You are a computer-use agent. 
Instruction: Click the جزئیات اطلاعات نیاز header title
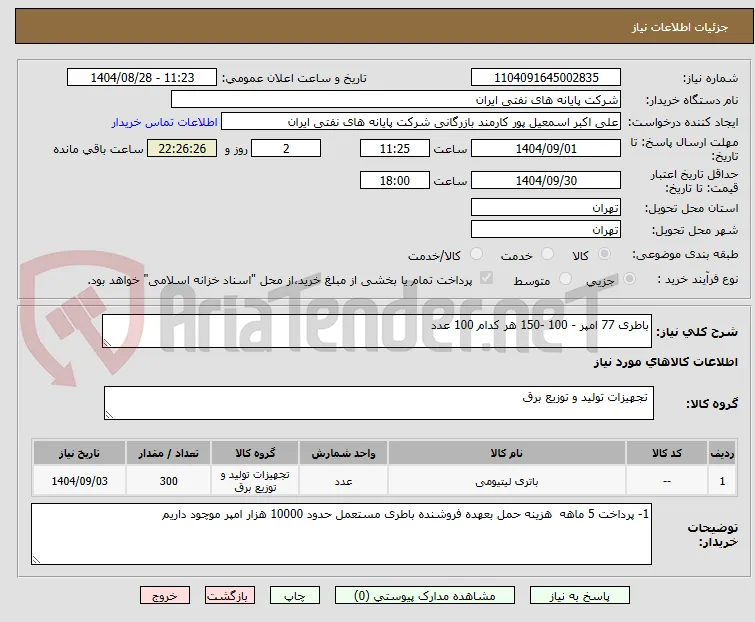[x=679, y=27]
